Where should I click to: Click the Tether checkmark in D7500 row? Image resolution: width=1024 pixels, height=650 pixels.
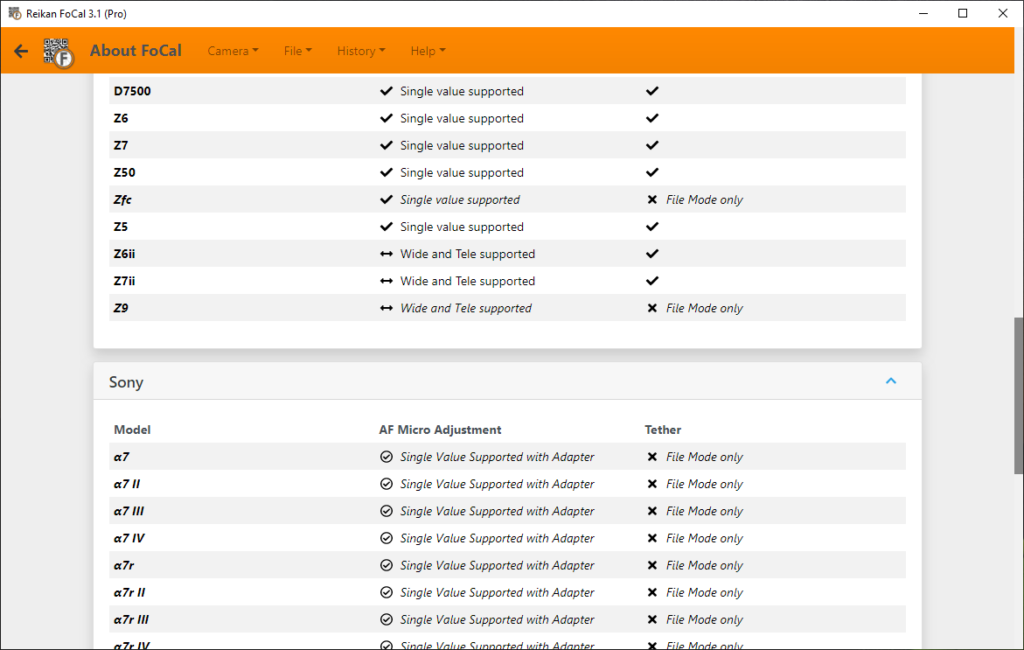[652, 91]
